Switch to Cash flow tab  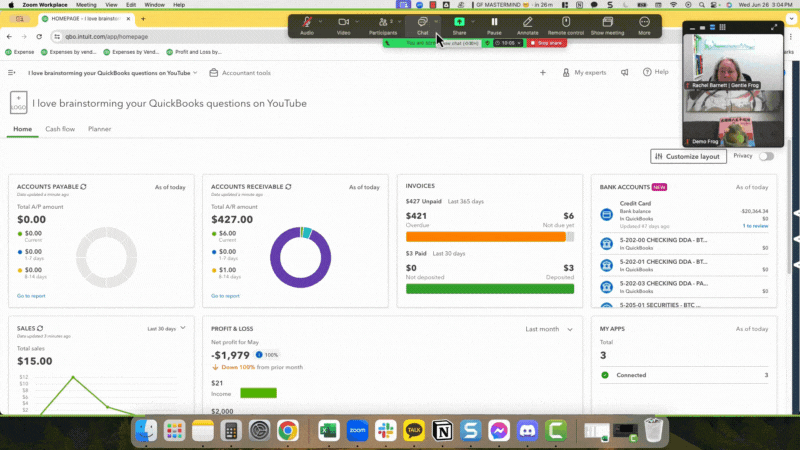(60, 129)
